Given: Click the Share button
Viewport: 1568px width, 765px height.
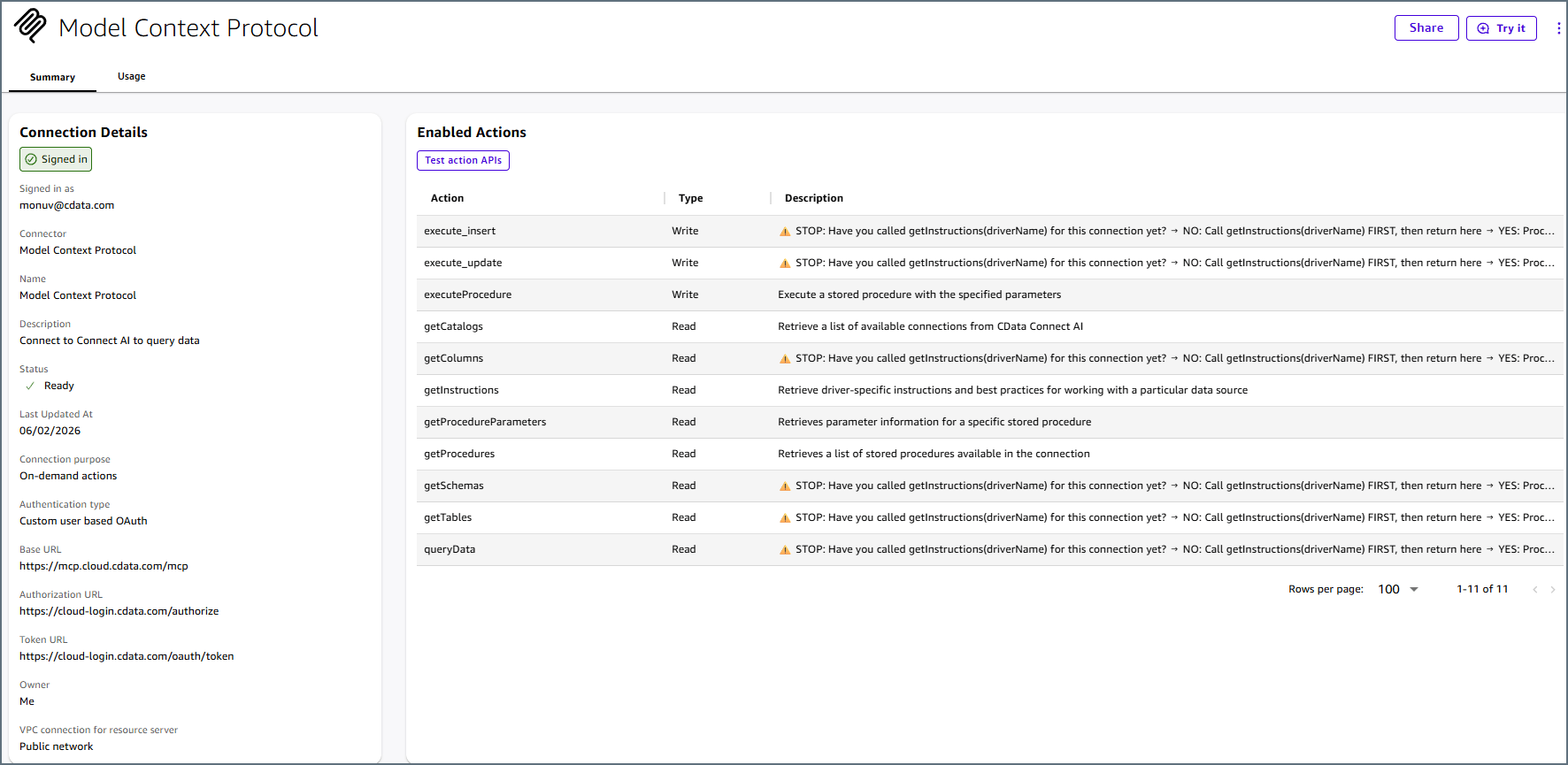Looking at the screenshot, I should 1426,28.
